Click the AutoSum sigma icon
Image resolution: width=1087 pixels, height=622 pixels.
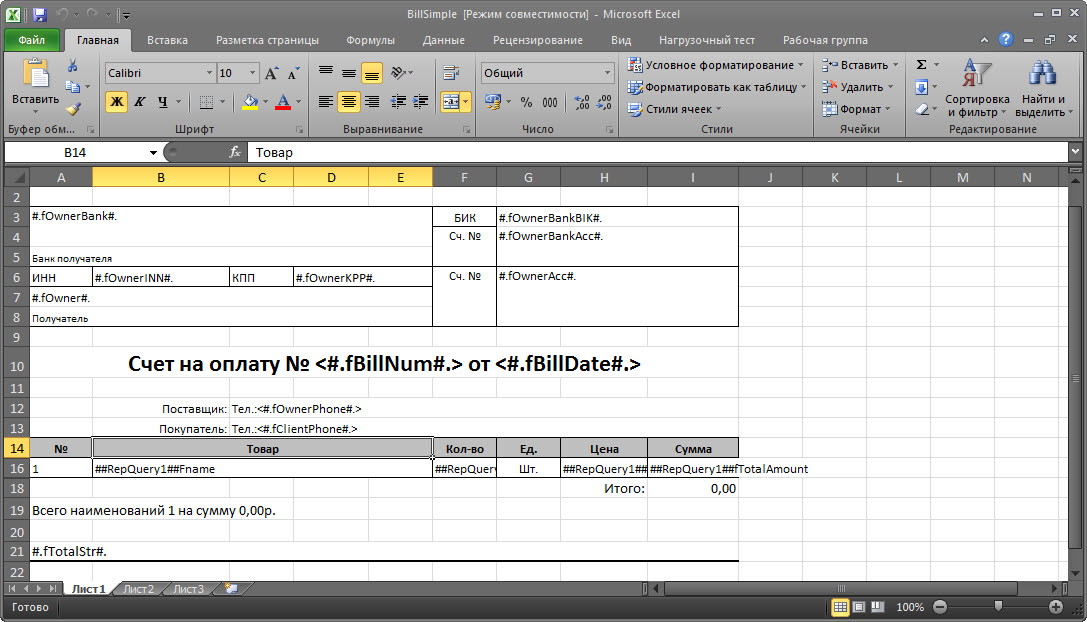click(921, 64)
